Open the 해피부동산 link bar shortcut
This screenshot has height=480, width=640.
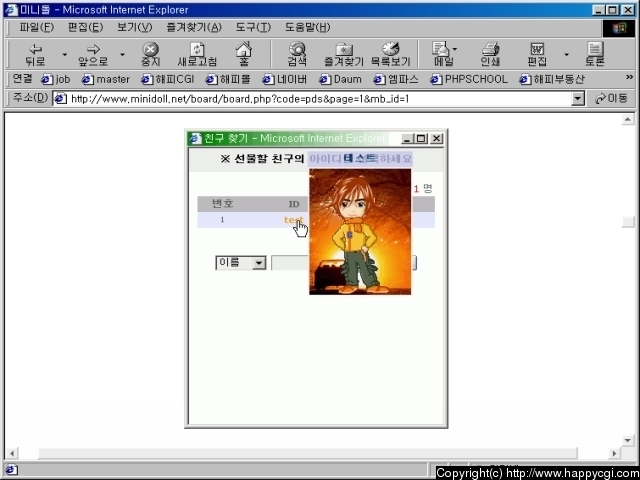[x=552, y=79]
